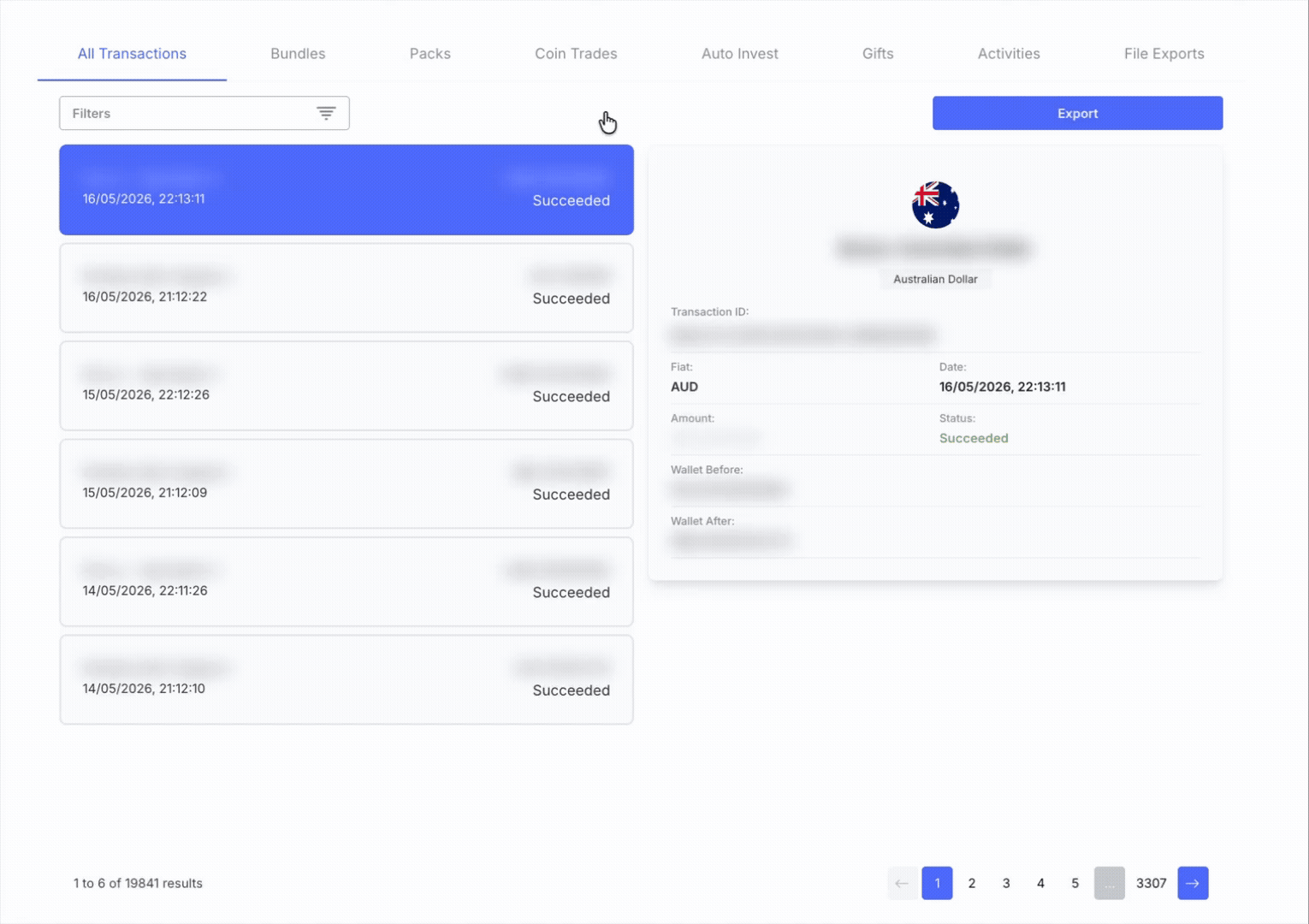The height and width of the screenshot is (924, 1309).
Task: Click the Australian flag icon
Action: 935,204
